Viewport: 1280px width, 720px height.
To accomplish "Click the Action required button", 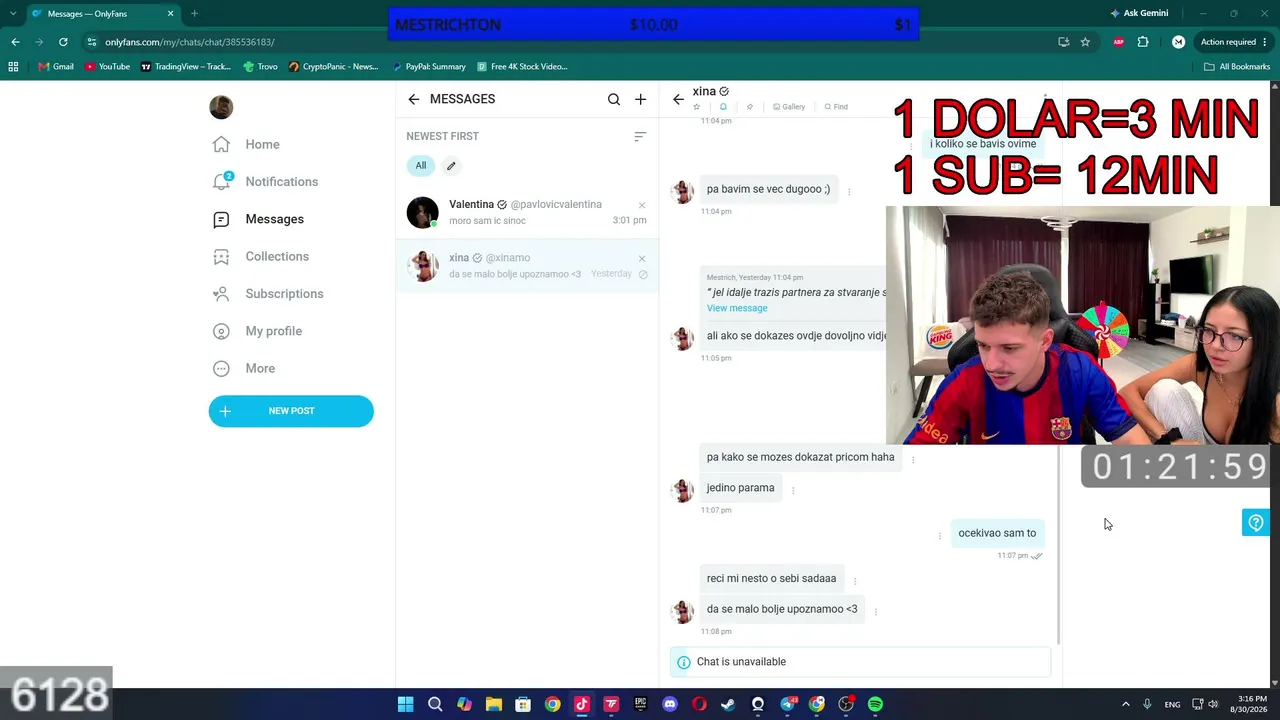I will pyautogui.click(x=1233, y=42).
